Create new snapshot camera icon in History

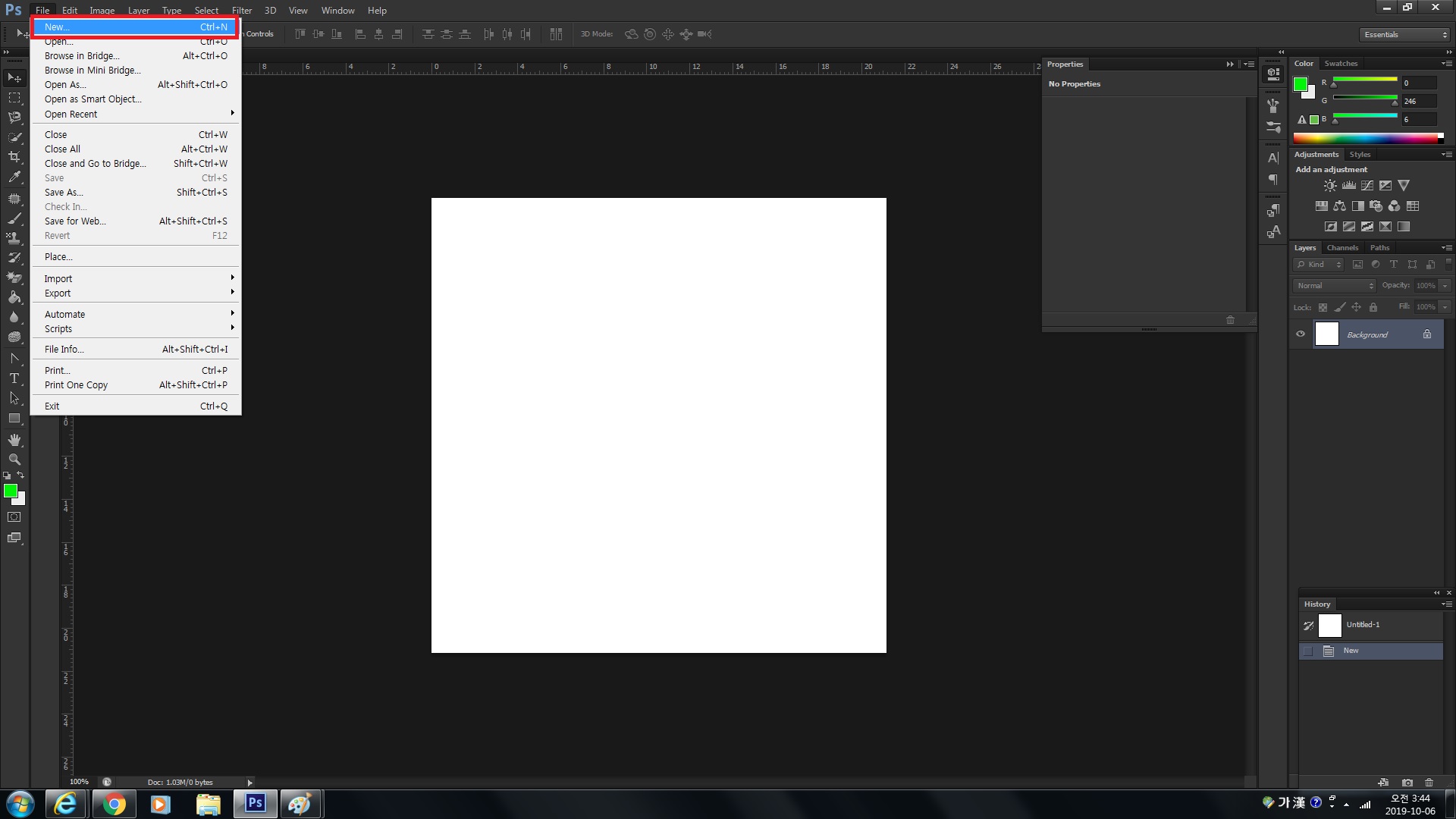click(1407, 782)
